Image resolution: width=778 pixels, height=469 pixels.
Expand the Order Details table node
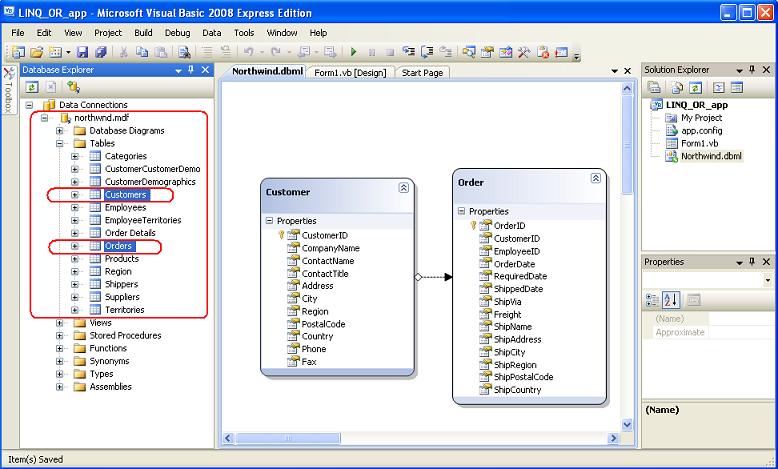tap(75, 233)
